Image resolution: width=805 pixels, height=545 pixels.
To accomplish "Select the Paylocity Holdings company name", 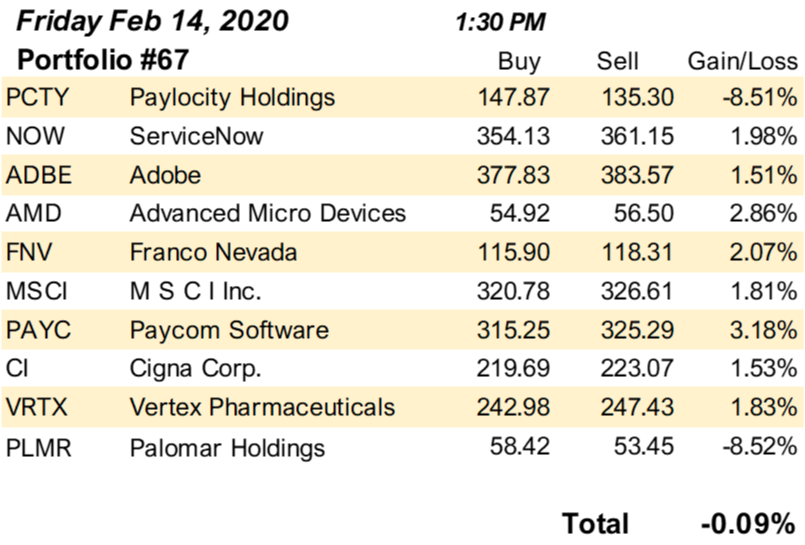I will (x=232, y=98).
